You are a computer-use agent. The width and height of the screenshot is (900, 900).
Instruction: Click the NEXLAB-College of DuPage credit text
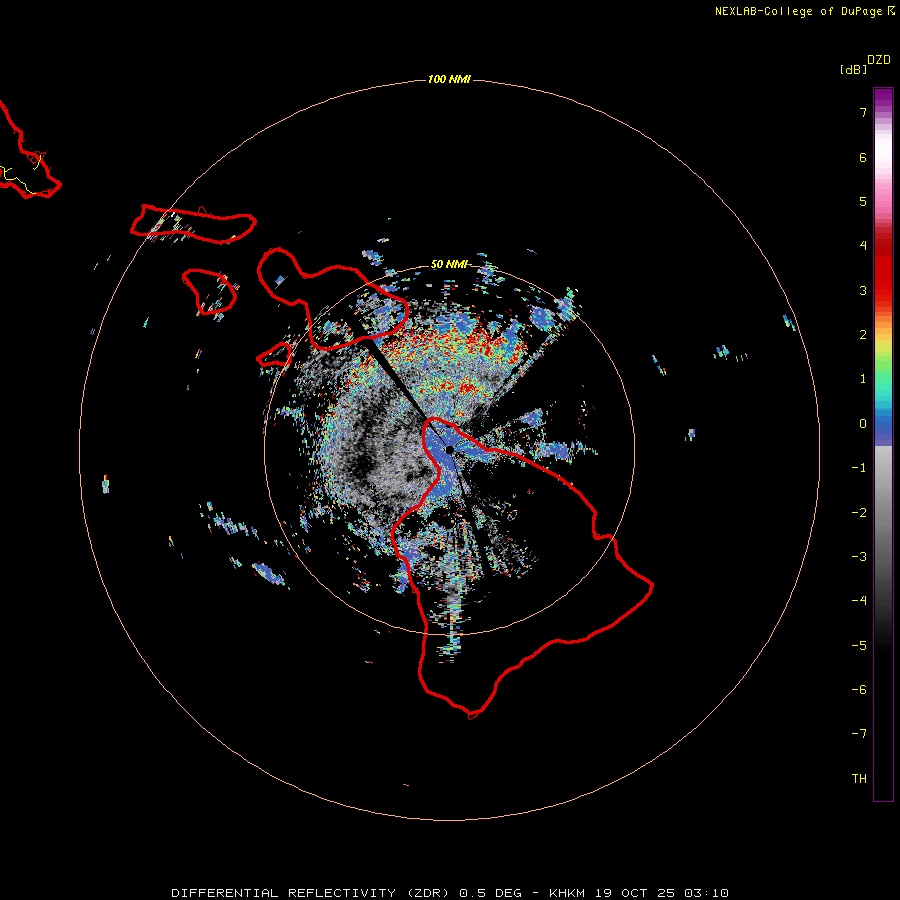tap(804, 11)
